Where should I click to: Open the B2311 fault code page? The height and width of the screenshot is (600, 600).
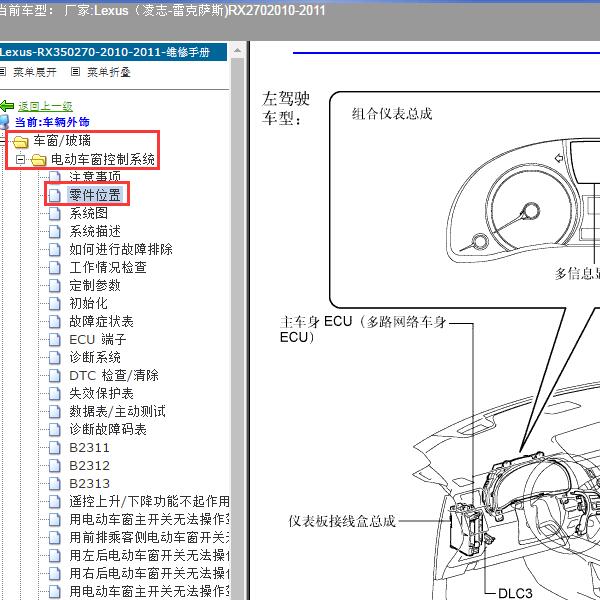90,447
